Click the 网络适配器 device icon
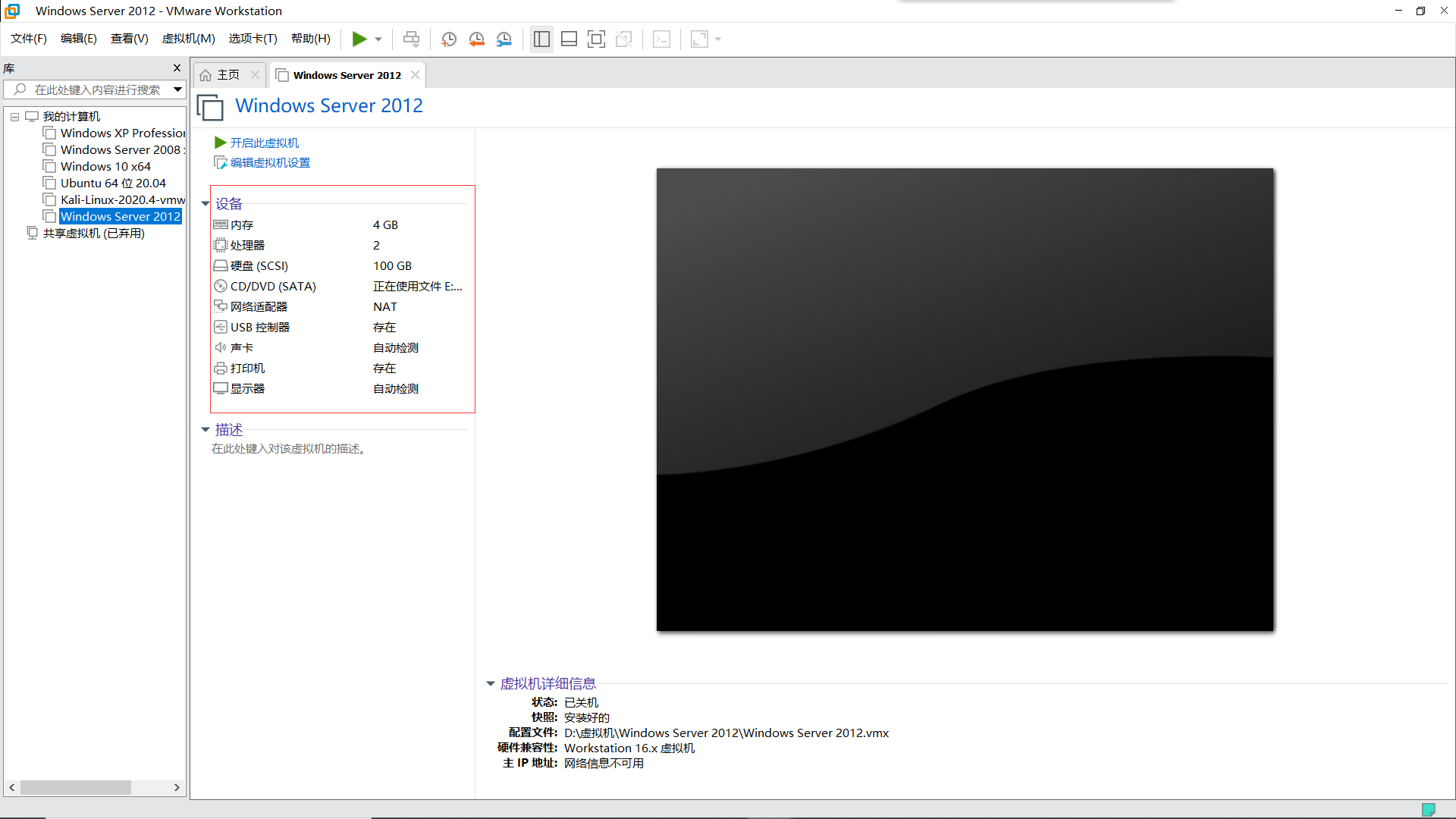The width and height of the screenshot is (1456, 819). (221, 306)
